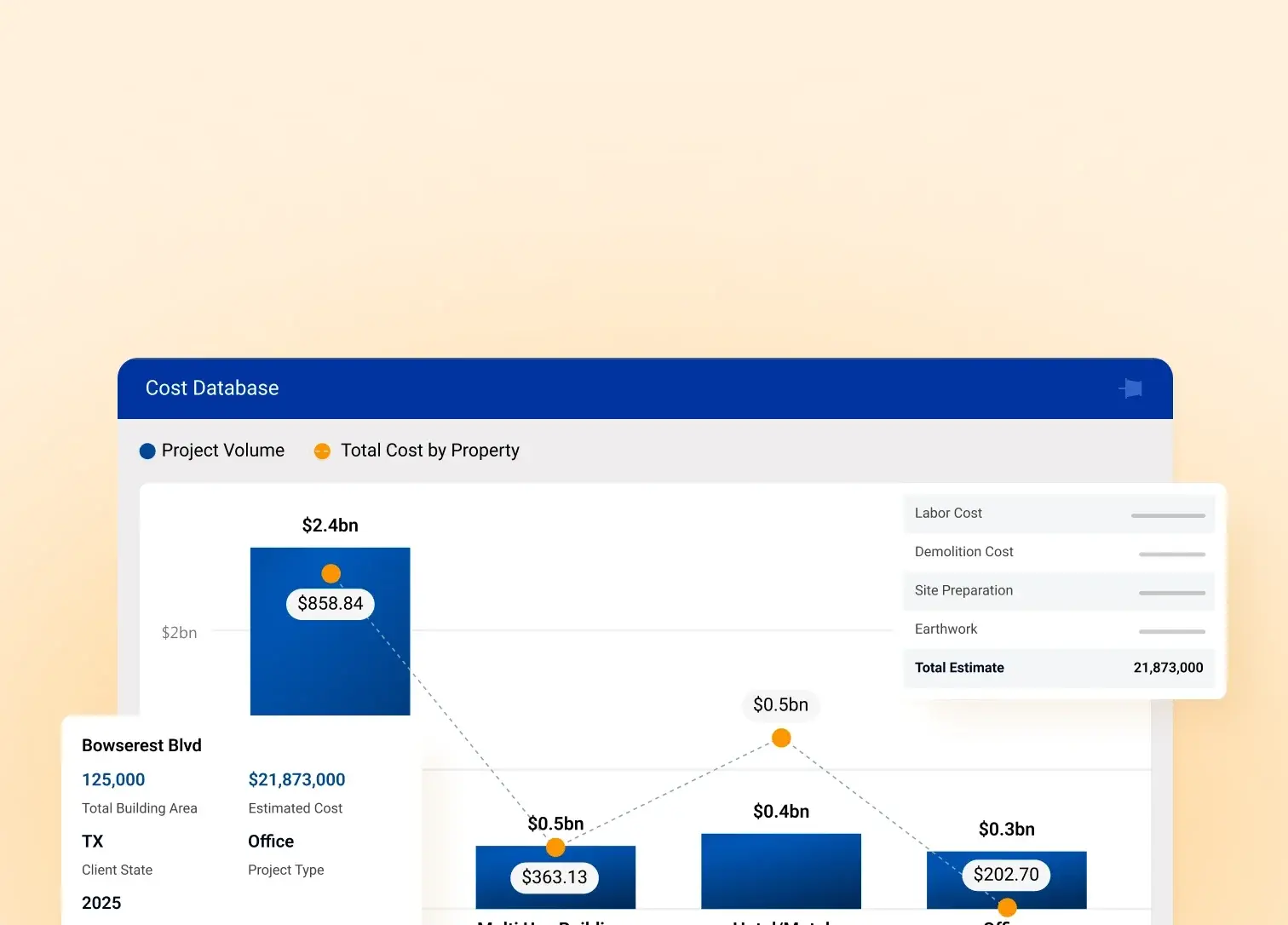The height and width of the screenshot is (925, 1288).
Task: Click the orange data point below the $0.5bn bubble
Action: point(781,738)
